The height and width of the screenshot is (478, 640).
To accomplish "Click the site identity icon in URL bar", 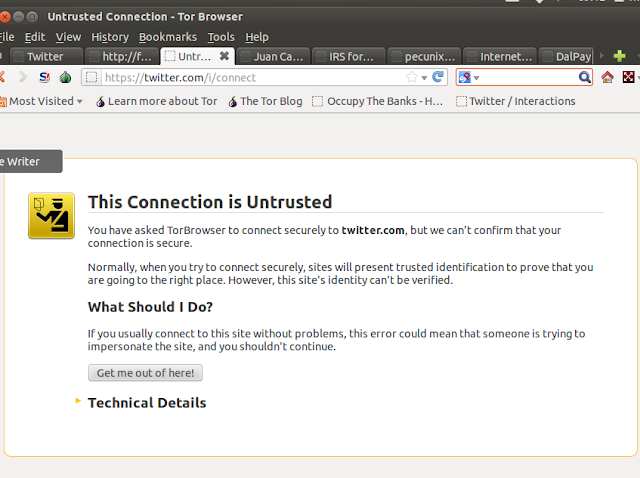I will click(x=91, y=77).
